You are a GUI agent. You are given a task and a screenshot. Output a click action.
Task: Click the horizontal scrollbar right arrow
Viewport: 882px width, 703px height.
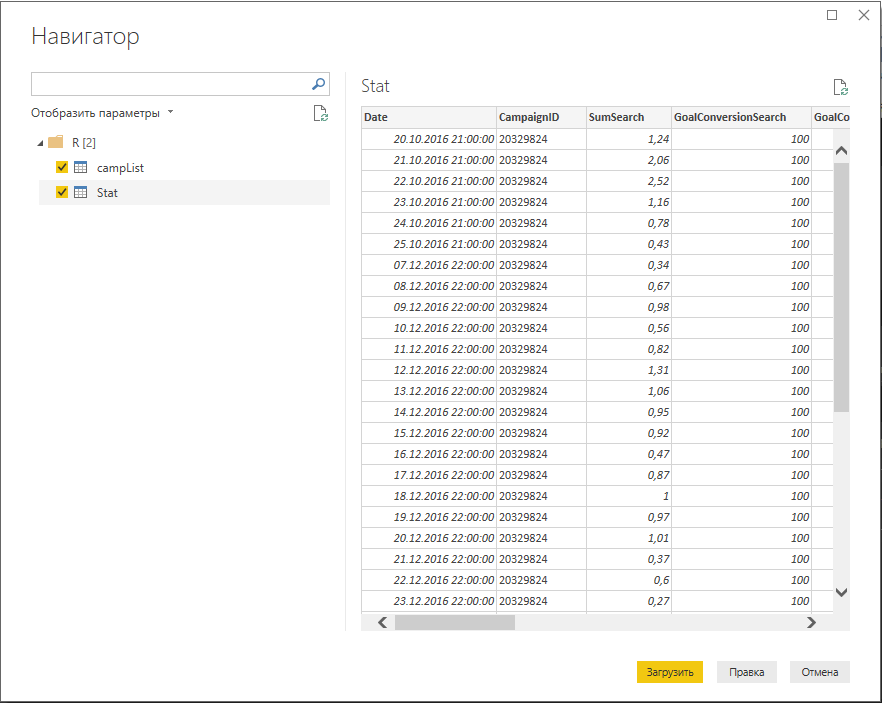tap(811, 622)
